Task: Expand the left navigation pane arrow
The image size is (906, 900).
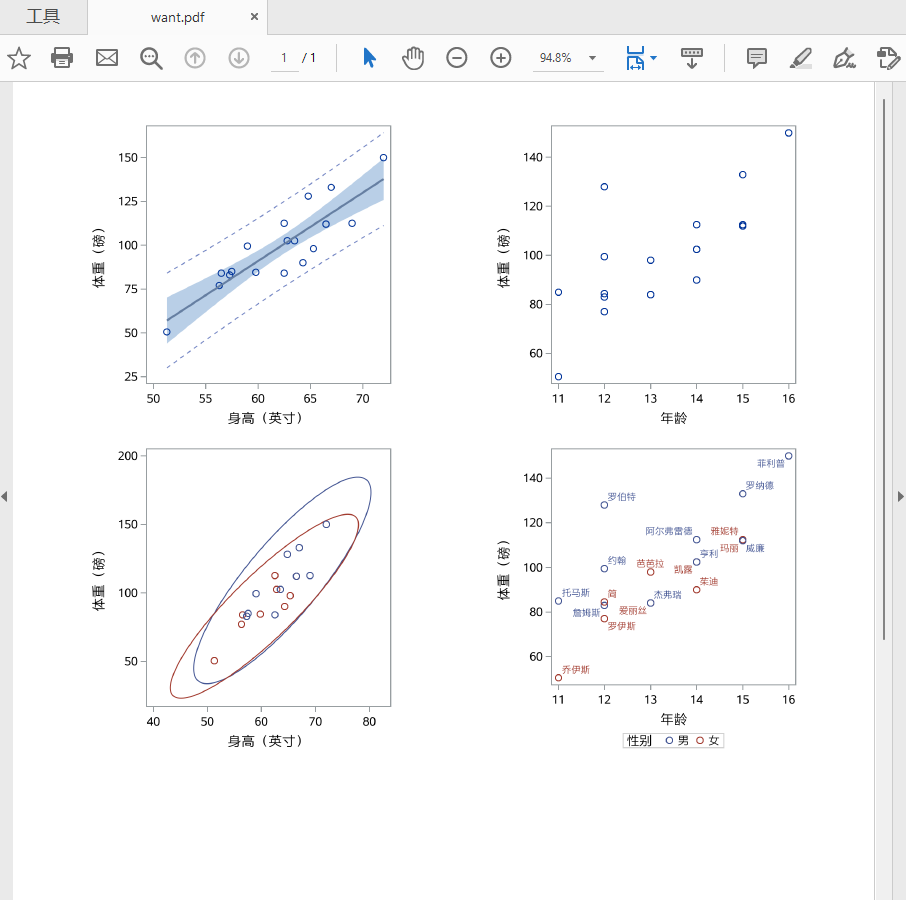Action: click(x=5, y=496)
